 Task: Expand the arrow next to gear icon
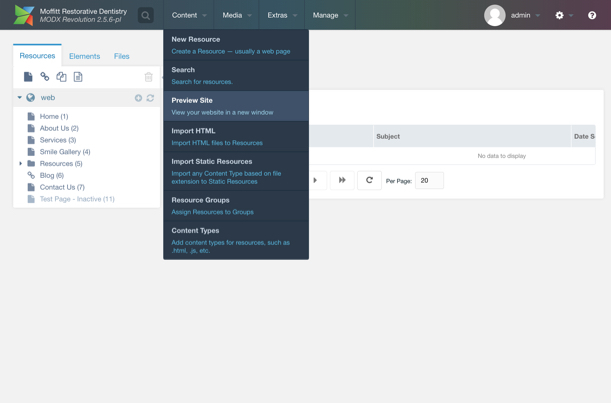point(571,16)
